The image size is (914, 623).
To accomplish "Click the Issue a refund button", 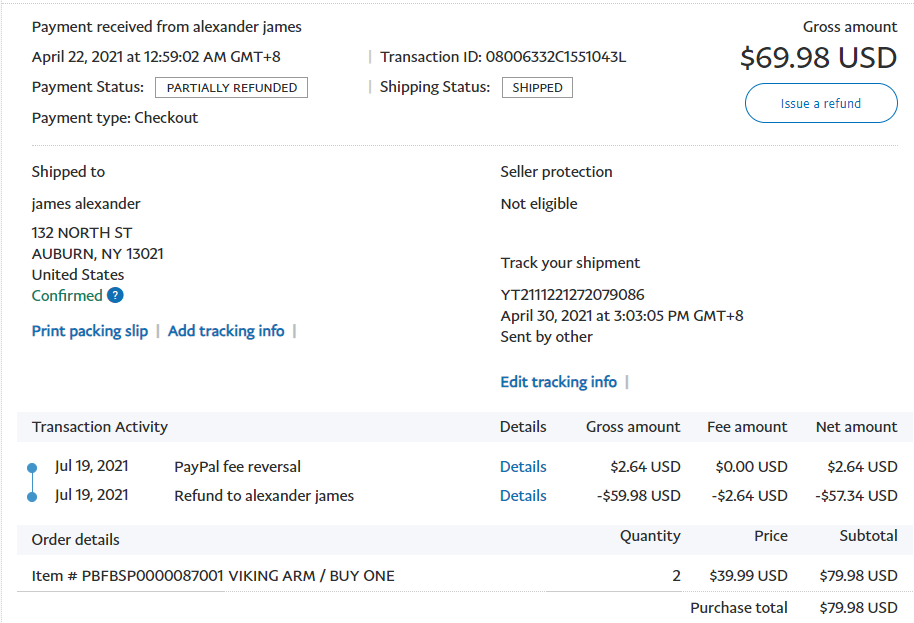I will [x=820, y=103].
